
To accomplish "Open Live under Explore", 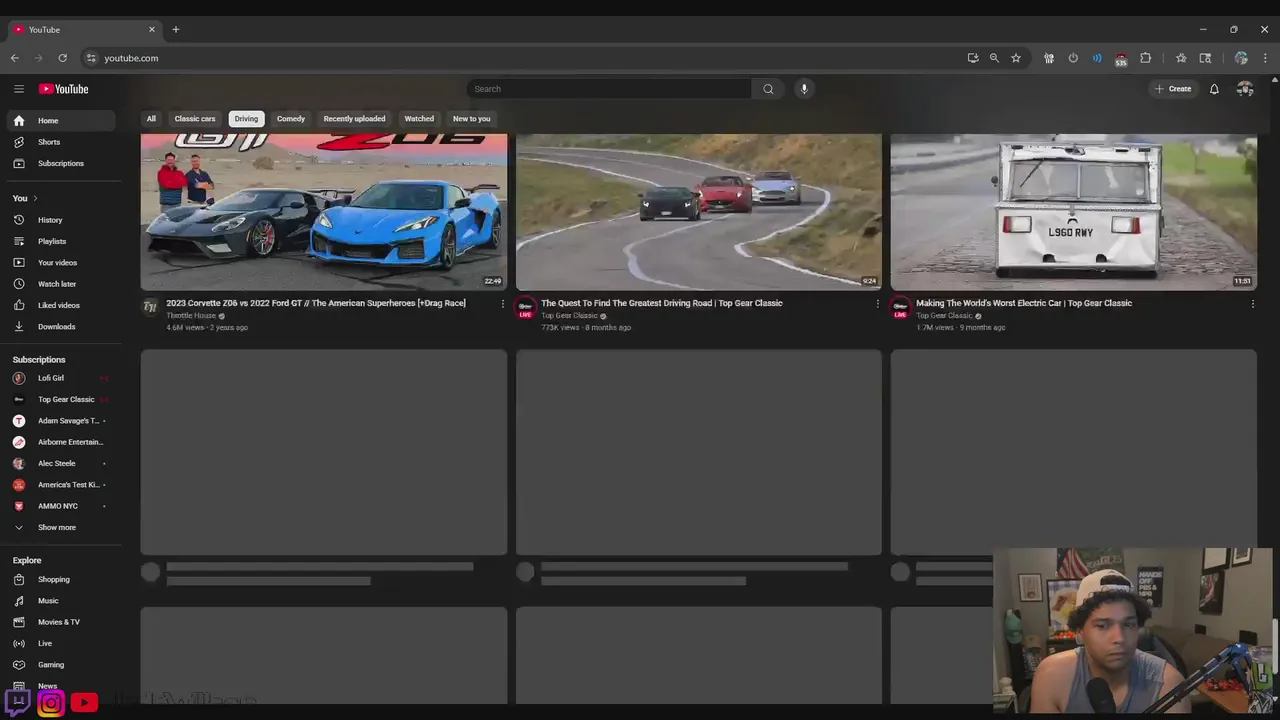I will click(x=61, y=644).
